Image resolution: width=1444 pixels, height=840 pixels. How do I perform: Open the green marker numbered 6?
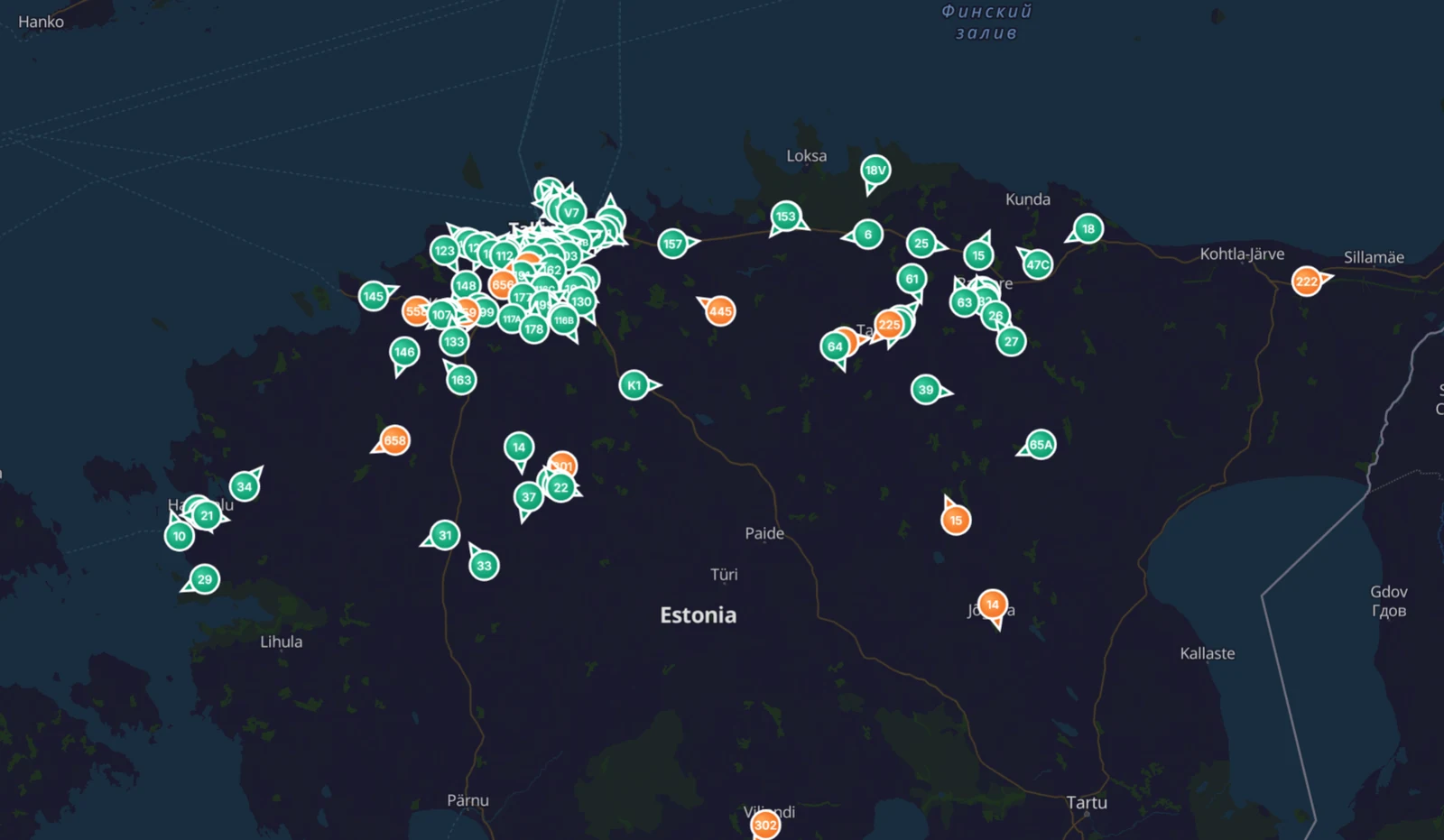pos(867,235)
